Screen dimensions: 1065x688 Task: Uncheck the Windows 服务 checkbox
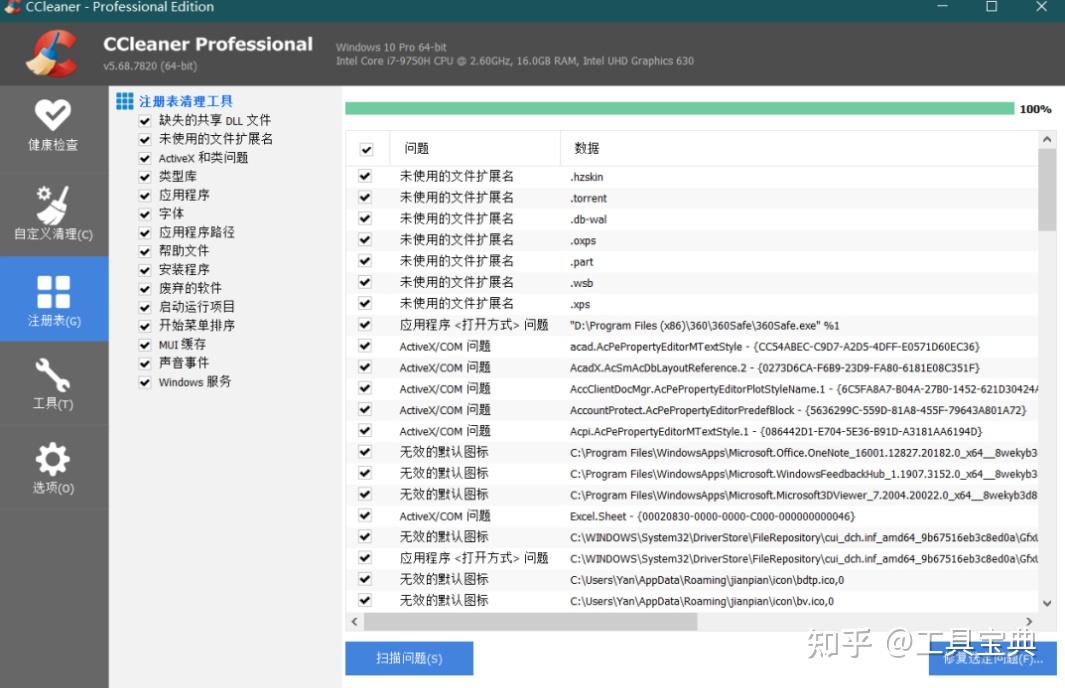click(x=146, y=382)
